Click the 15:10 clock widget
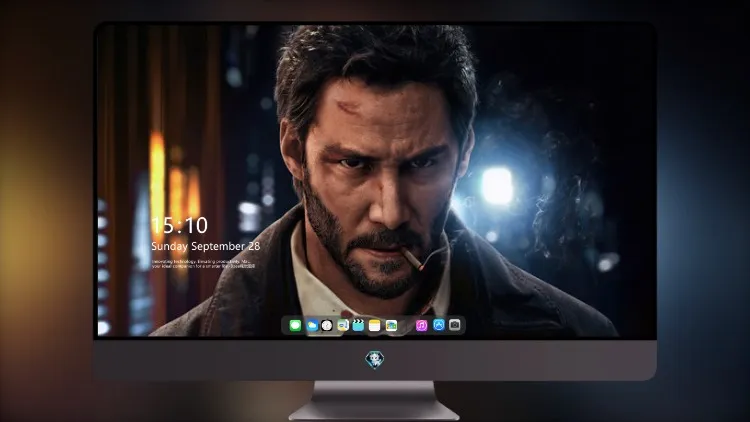The height and width of the screenshot is (422, 750). 179,225
